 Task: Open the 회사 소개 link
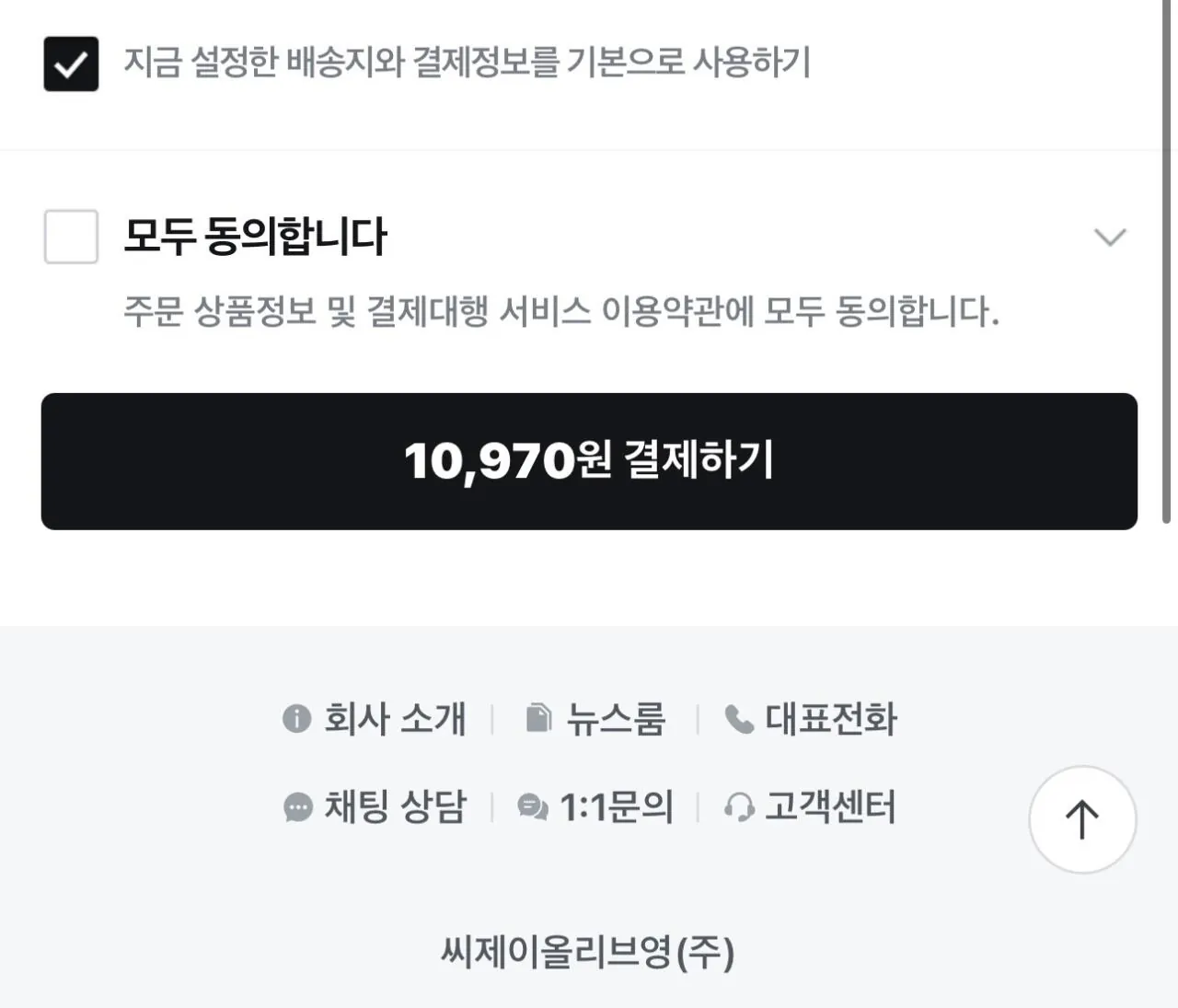(x=395, y=719)
